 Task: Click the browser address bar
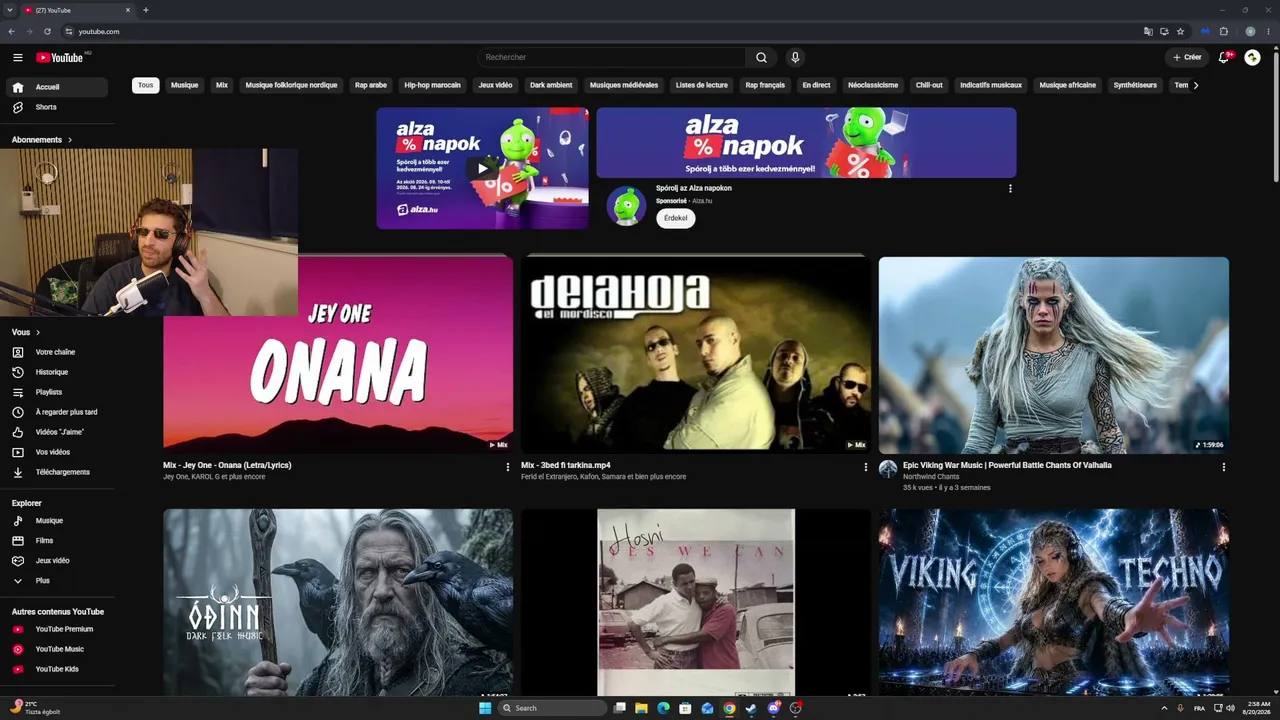pyautogui.click(x=600, y=31)
